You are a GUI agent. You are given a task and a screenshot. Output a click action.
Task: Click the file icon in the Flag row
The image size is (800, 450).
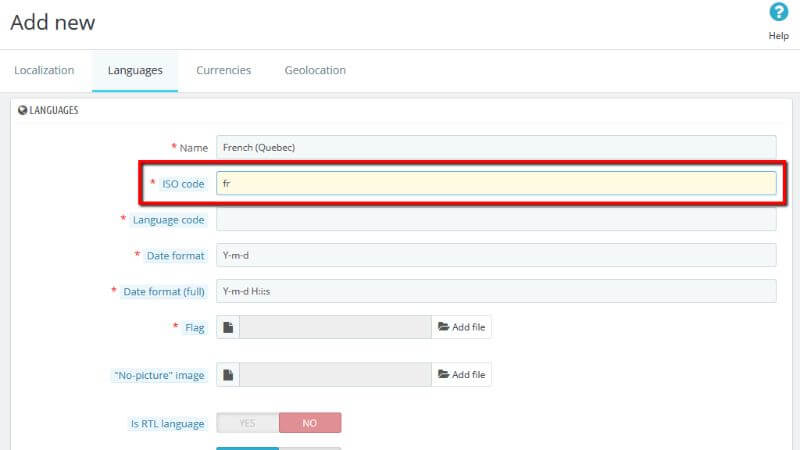click(228, 327)
